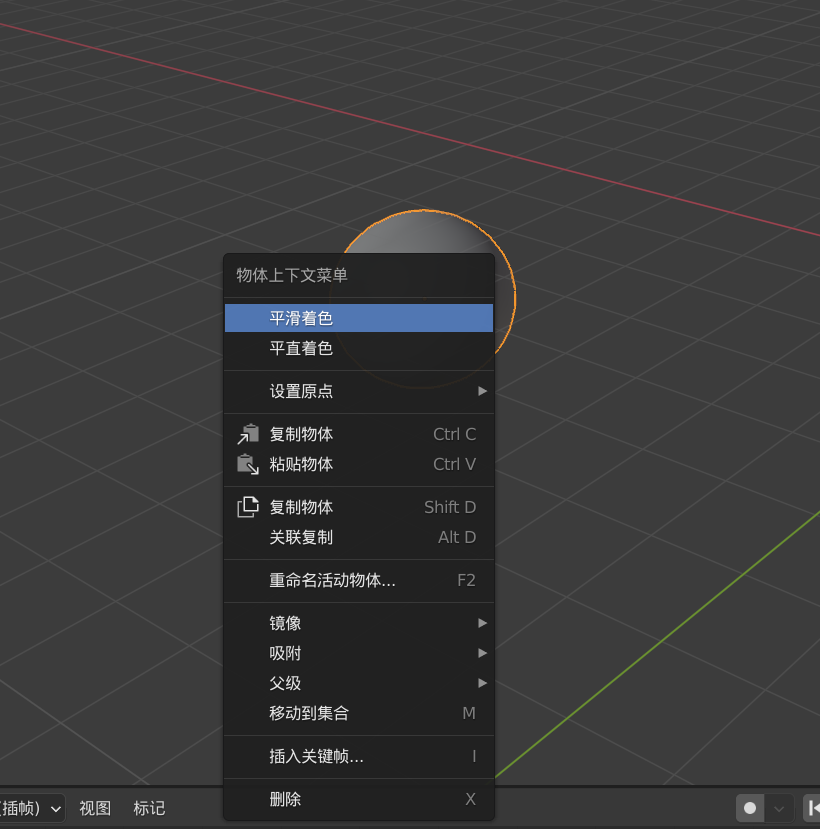Open the 设置原点 submenu
Image resolution: width=820 pixels, height=829 pixels.
pos(358,391)
